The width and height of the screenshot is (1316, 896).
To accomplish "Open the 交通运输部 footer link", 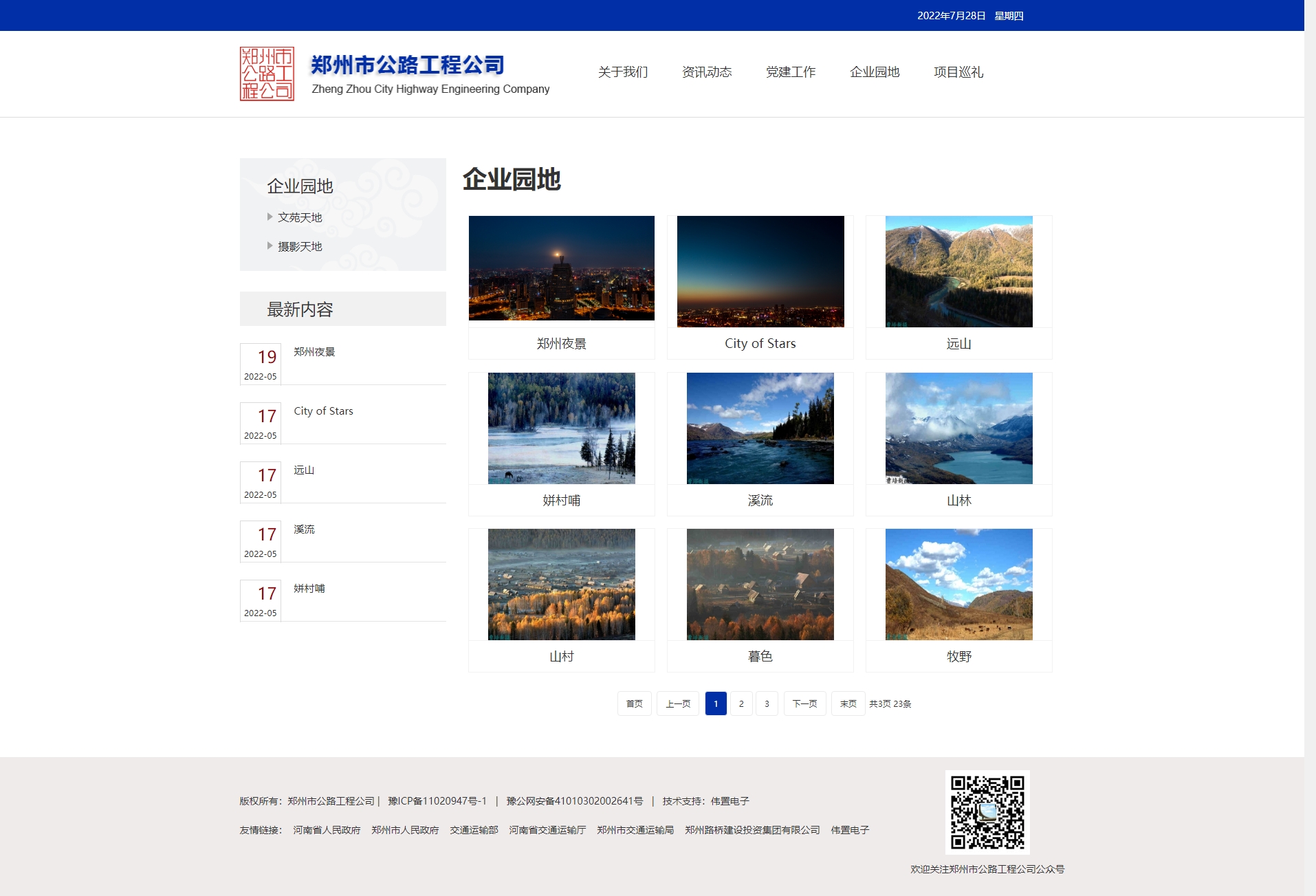I will 474,830.
